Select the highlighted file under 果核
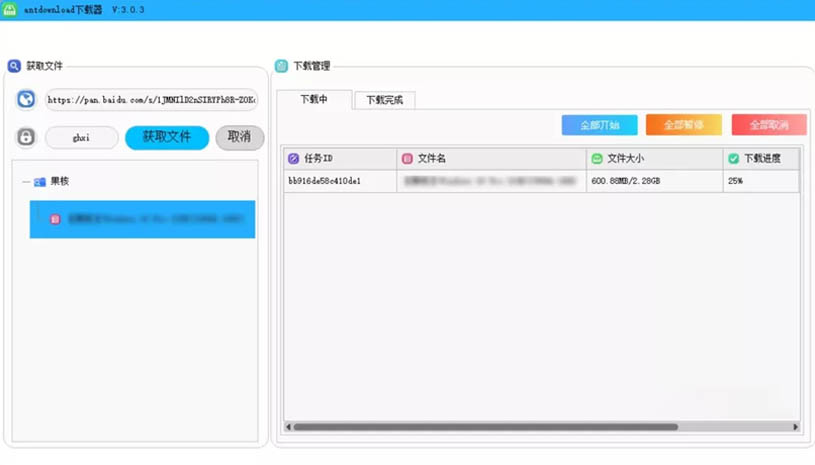This screenshot has height=465, width=815. click(x=142, y=219)
